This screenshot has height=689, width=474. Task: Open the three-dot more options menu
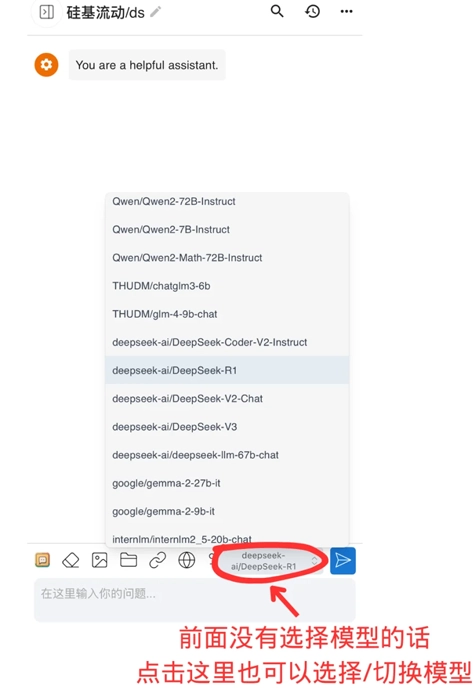tap(347, 11)
